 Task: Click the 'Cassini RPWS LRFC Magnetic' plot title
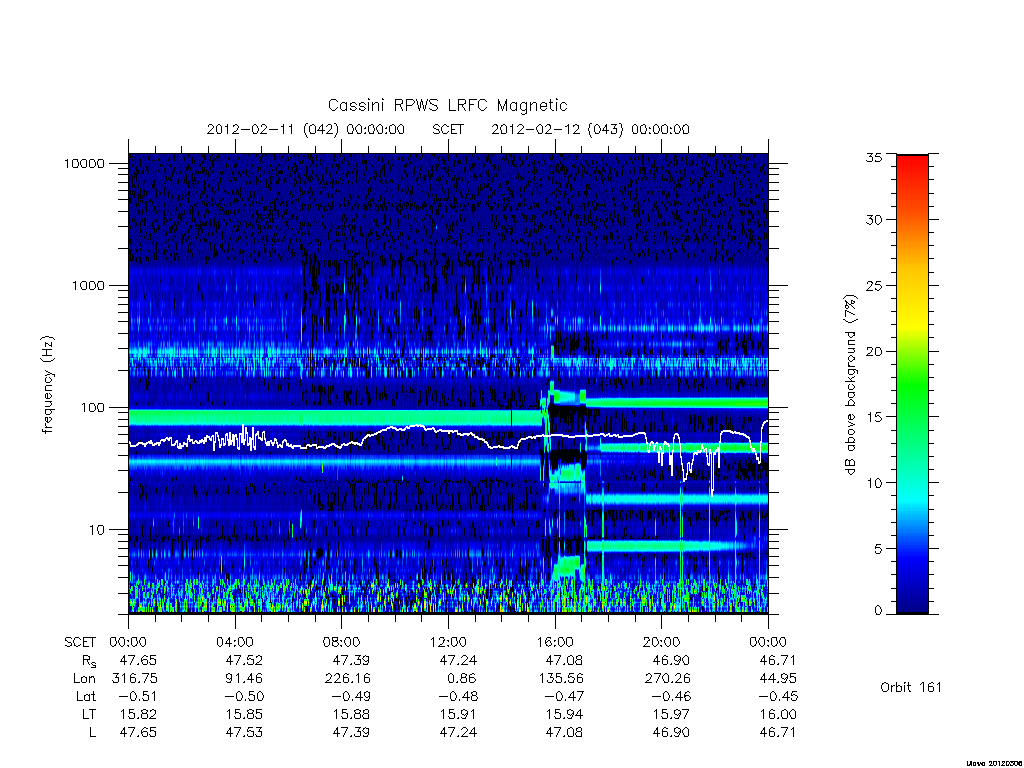[447, 105]
